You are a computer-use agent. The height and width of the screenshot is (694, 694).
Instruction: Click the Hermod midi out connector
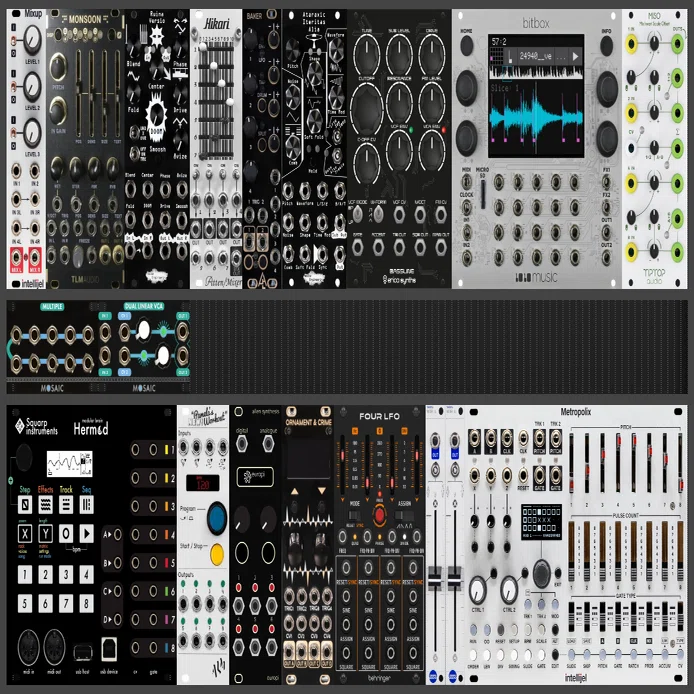pos(55,647)
